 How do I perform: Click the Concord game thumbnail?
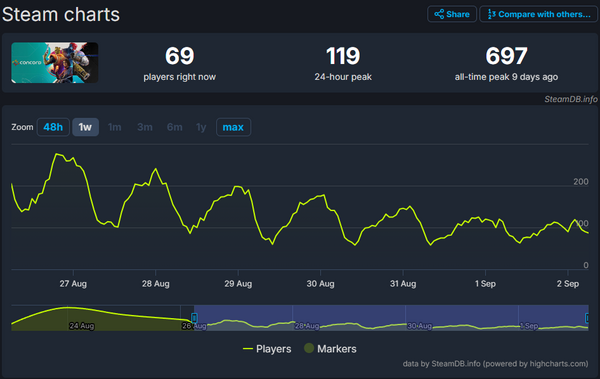point(55,63)
